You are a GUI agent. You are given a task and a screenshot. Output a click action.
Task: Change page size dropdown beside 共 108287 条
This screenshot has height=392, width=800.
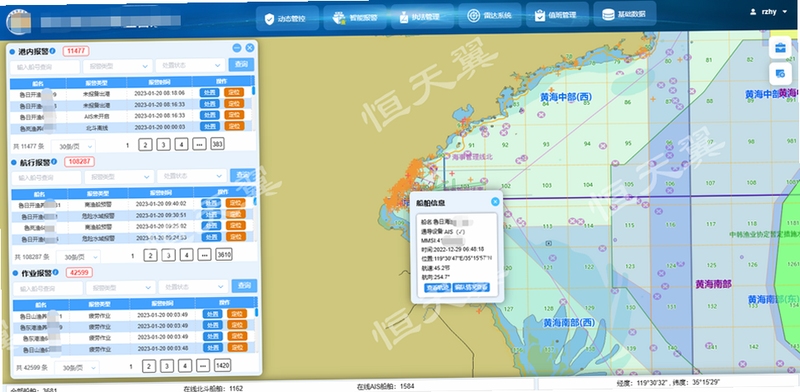[78, 257]
